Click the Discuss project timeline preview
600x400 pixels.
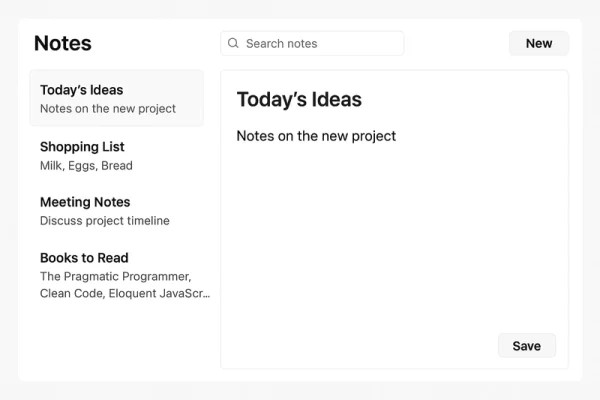(105, 221)
